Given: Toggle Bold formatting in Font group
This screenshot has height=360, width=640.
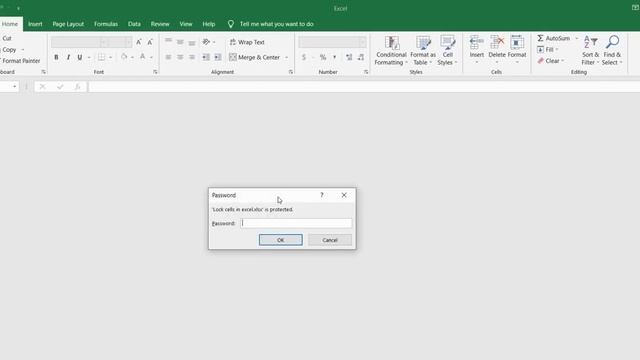Looking at the screenshot, I should point(56,57).
